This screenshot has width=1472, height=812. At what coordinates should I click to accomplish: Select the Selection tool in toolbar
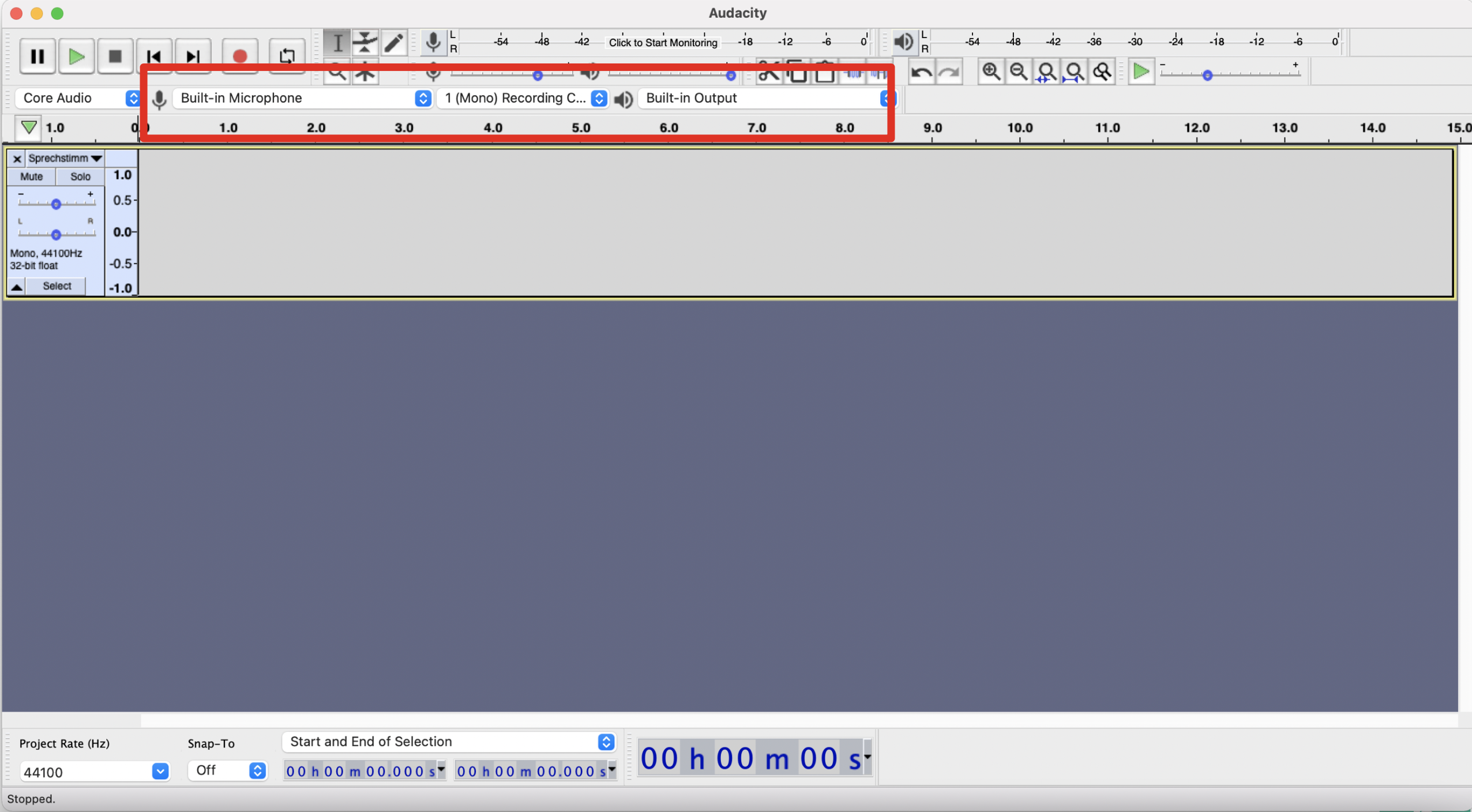337,42
